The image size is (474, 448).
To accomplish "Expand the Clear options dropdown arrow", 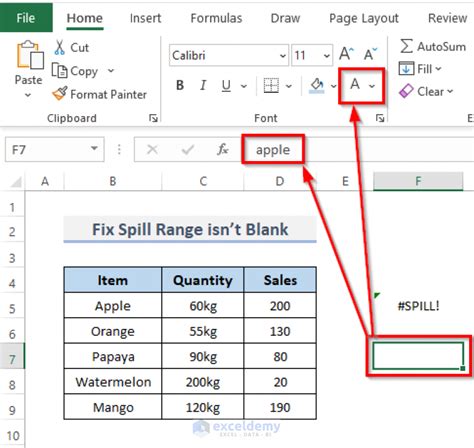I will tap(450, 91).
